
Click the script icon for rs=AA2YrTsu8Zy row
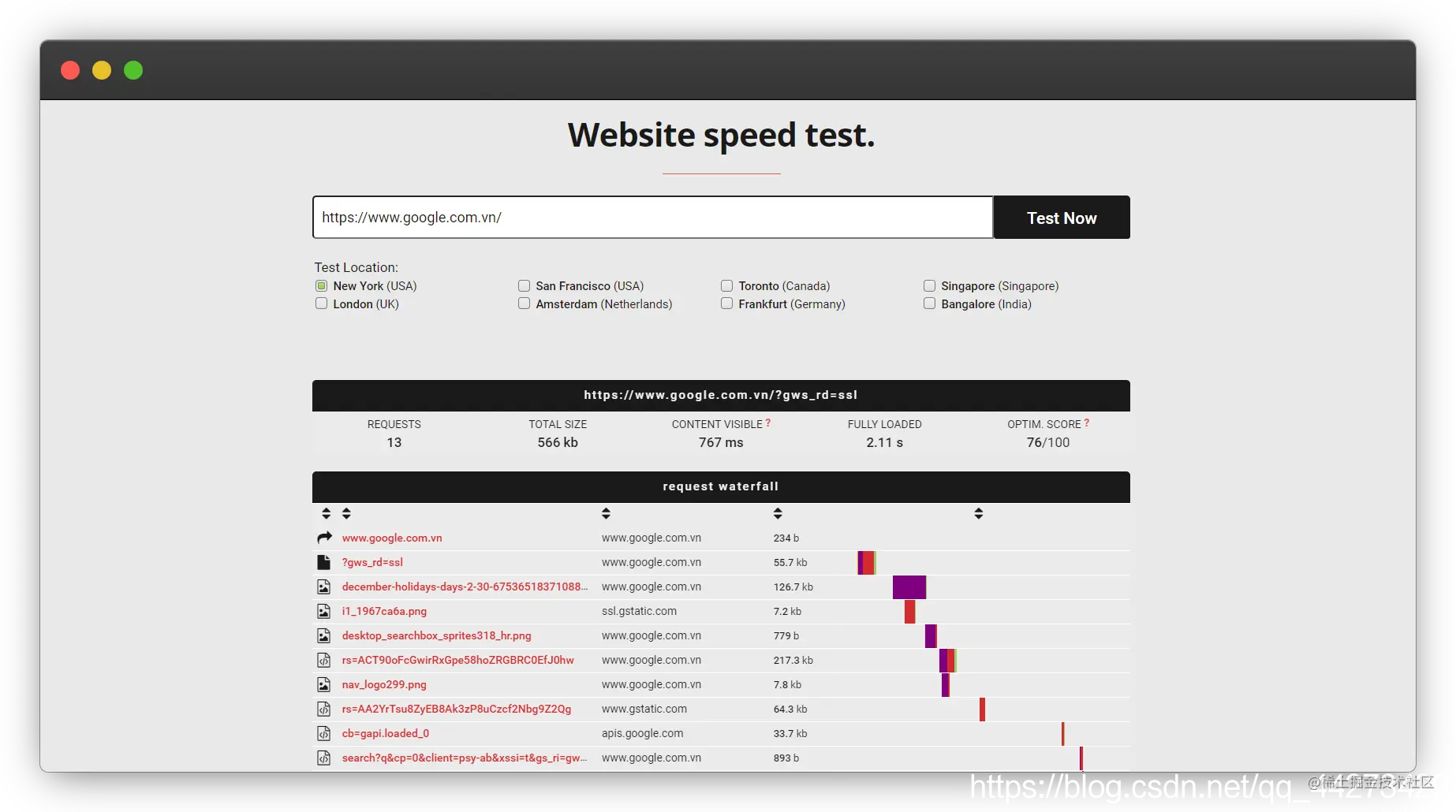[x=323, y=709]
